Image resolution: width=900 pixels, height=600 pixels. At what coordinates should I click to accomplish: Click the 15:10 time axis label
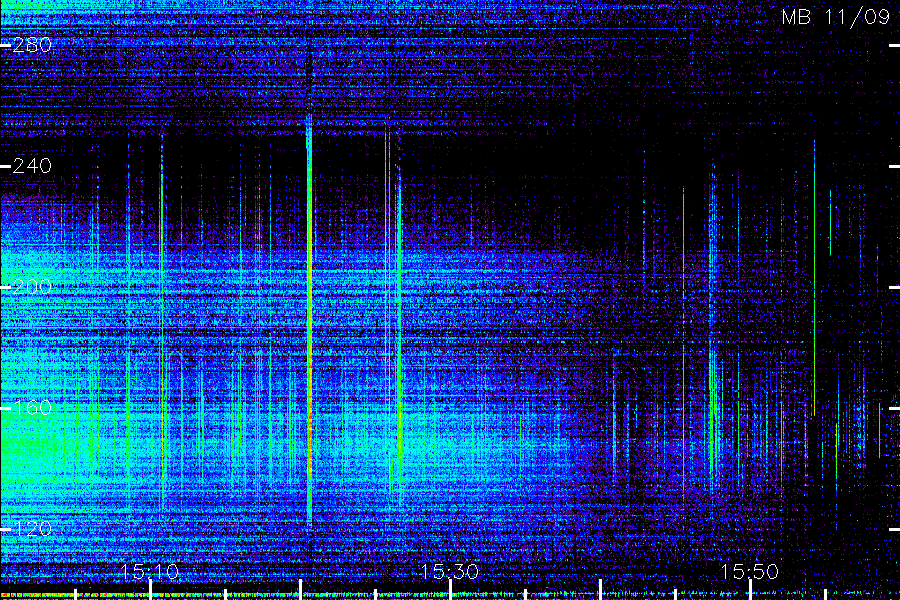click(x=150, y=571)
